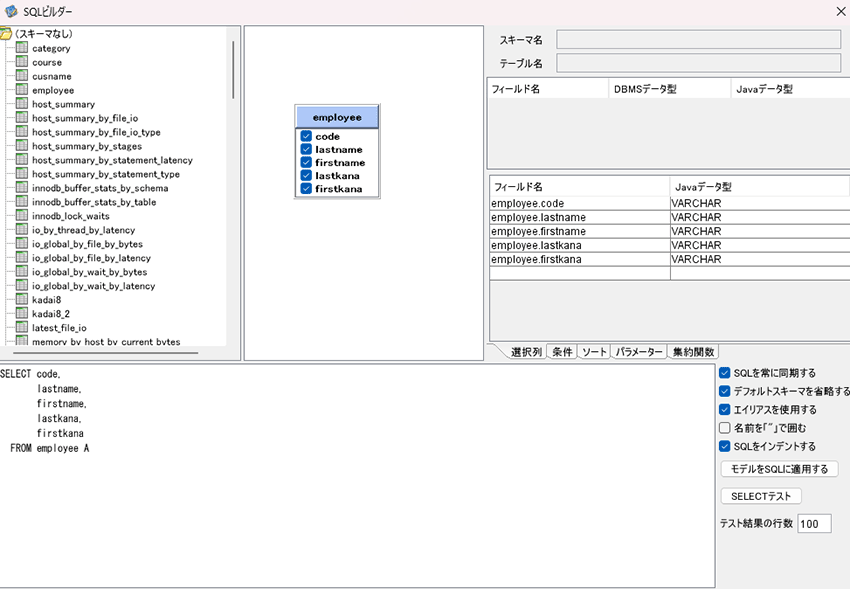
Task: Click the cusname table icon
Action: pyautogui.click(x=22, y=76)
